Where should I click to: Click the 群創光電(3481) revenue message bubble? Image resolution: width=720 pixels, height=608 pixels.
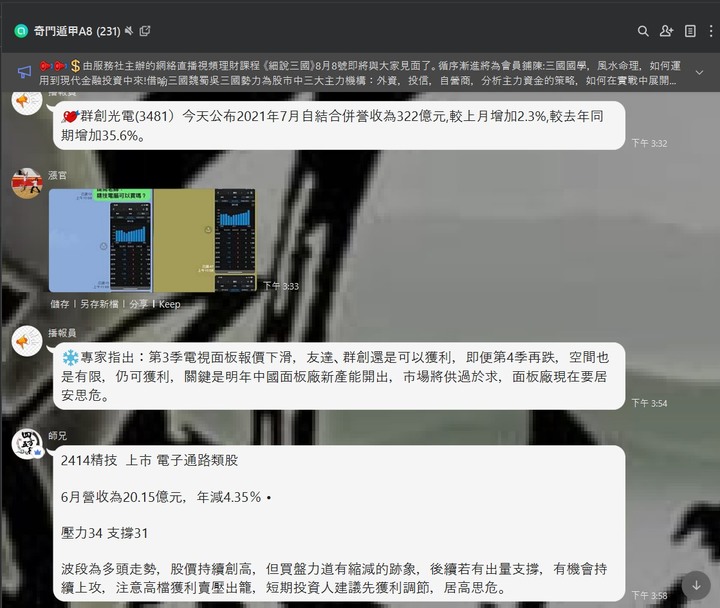(339, 125)
